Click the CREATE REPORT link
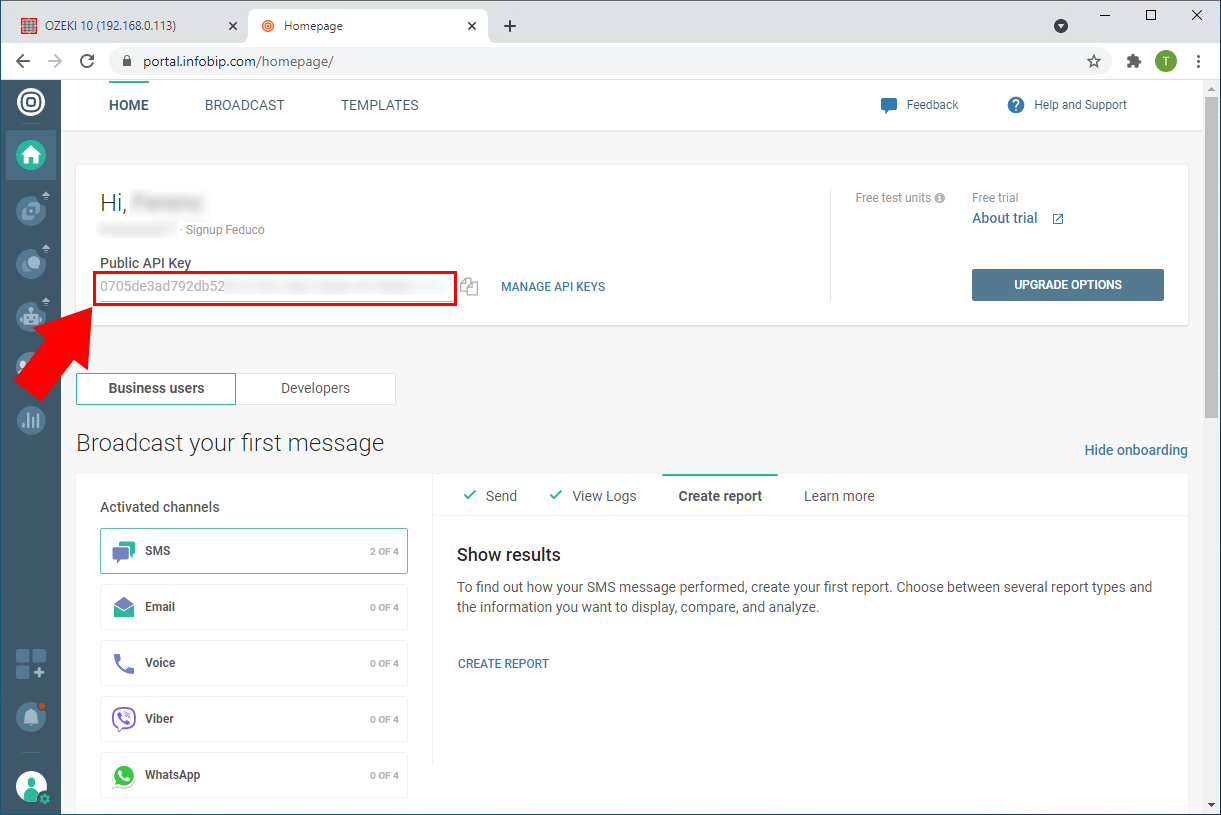Screen dimensions: 1221x815 pyautogui.click(x=503, y=664)
